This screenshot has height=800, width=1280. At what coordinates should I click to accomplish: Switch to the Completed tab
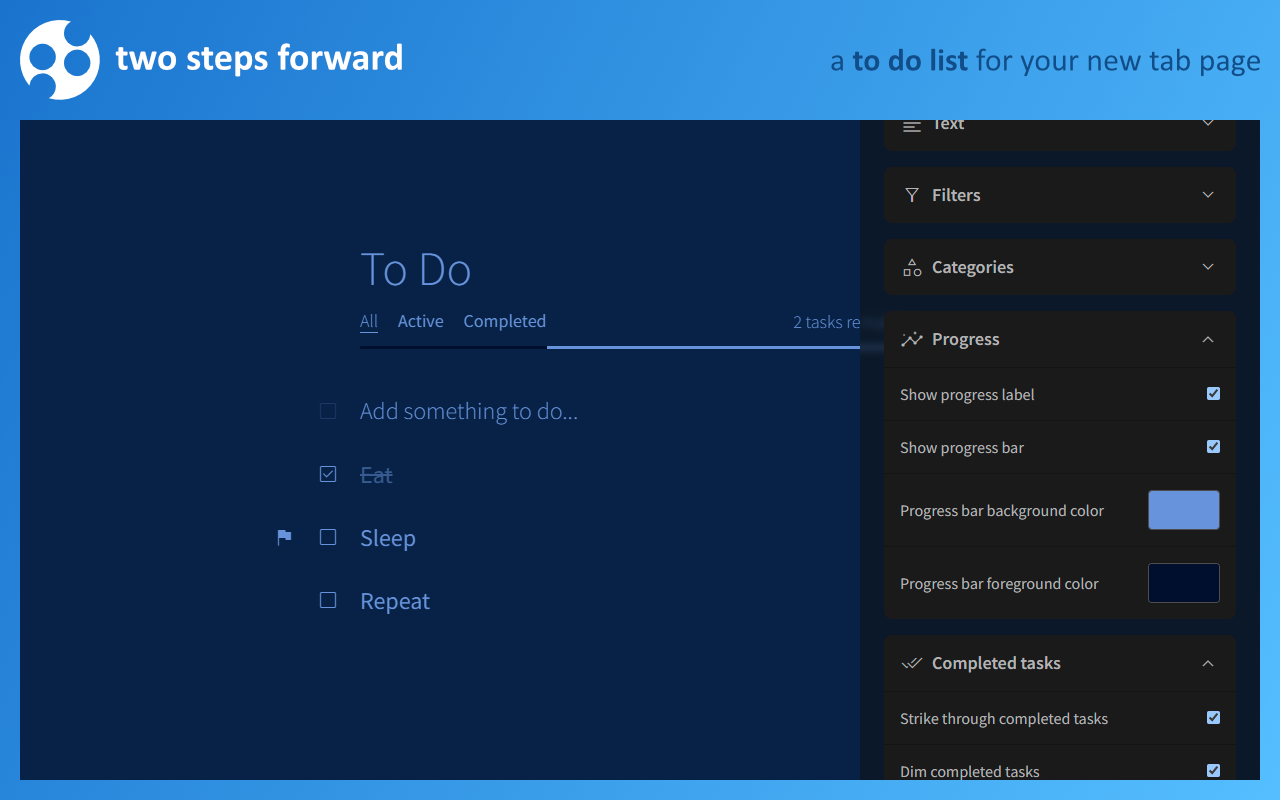504,321
